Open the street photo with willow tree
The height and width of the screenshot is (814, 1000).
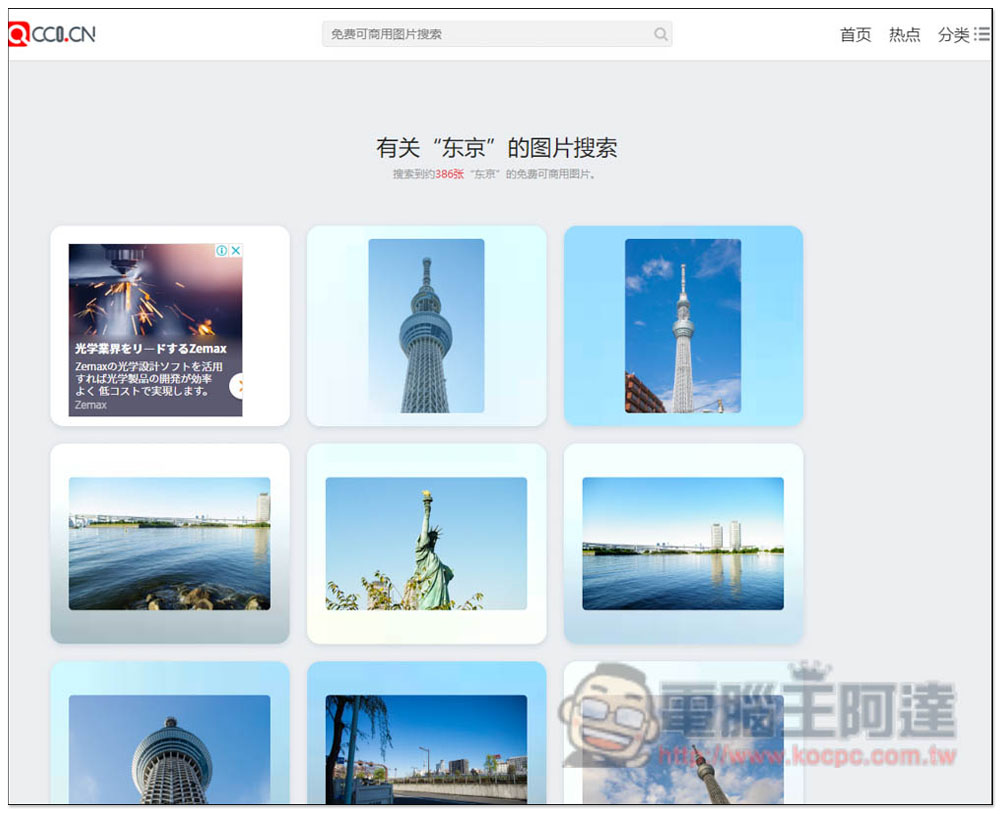tap(426, 749)
